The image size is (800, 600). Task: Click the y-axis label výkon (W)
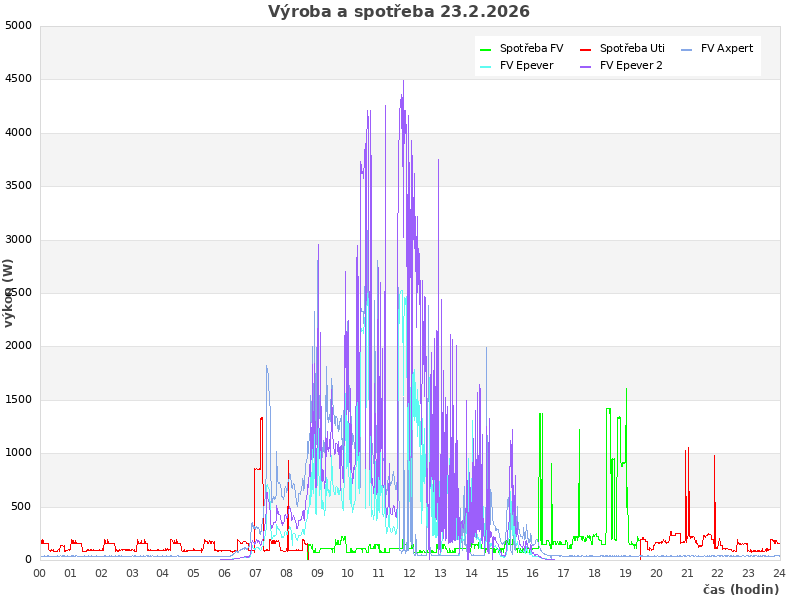pos(9,292)
